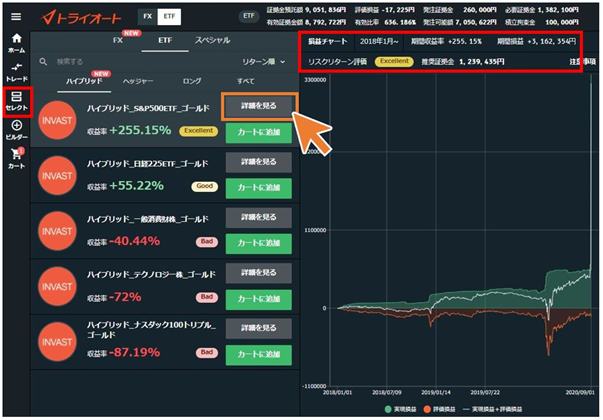Click Excellent badge in risk-return evaluation
The width and height of the screenshot is (603, 420).
(x=394, y=61)
